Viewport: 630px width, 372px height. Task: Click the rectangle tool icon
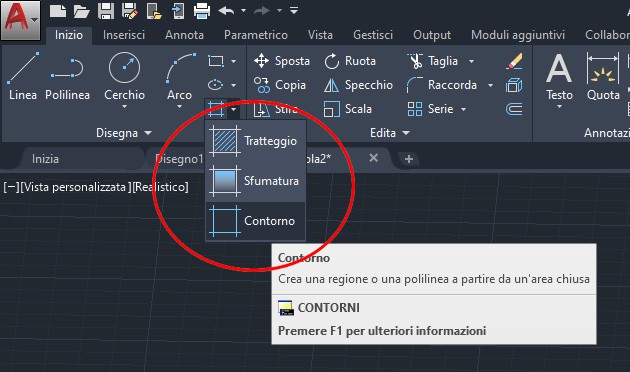tap(216, 61)
